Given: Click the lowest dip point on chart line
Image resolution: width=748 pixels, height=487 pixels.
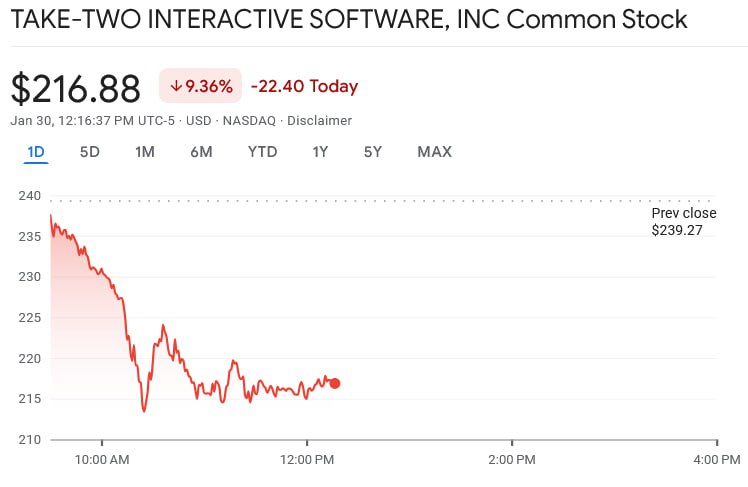Looking at the screenshot, I should (x=144, y=411).
